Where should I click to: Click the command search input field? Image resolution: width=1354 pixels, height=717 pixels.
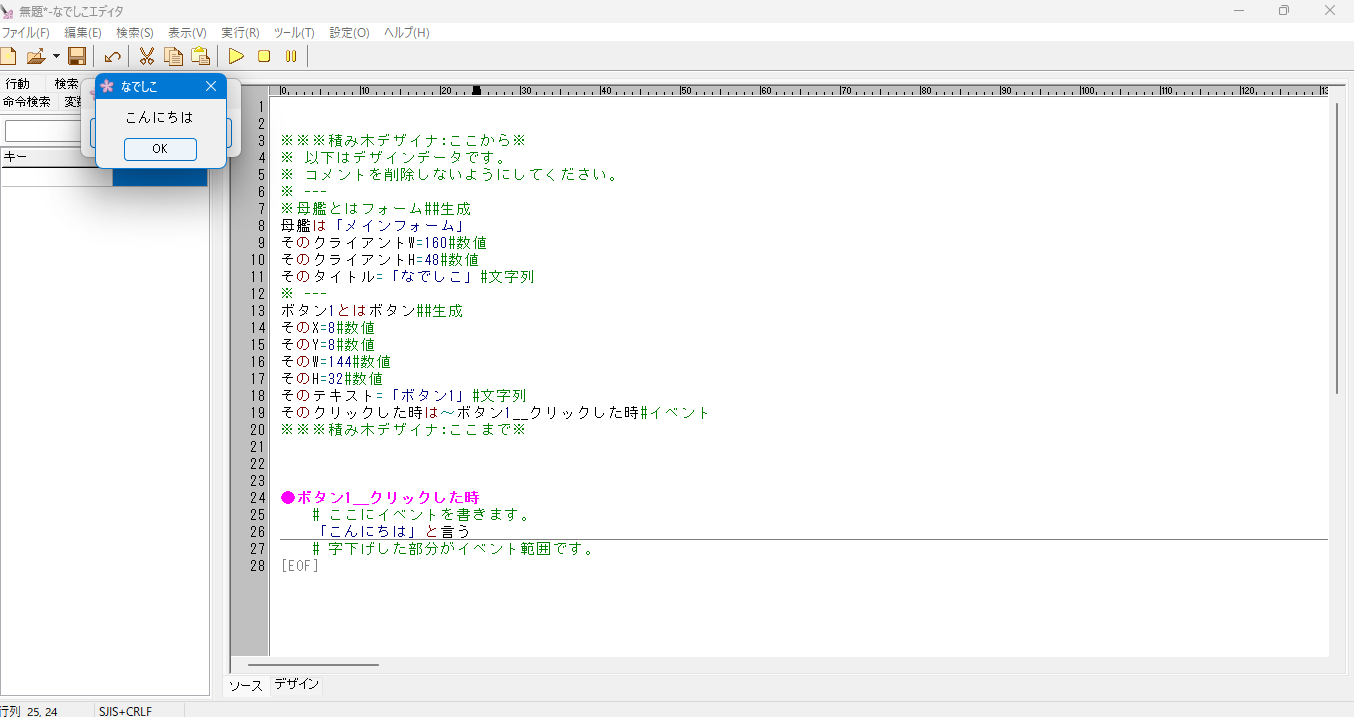(45, 131)
